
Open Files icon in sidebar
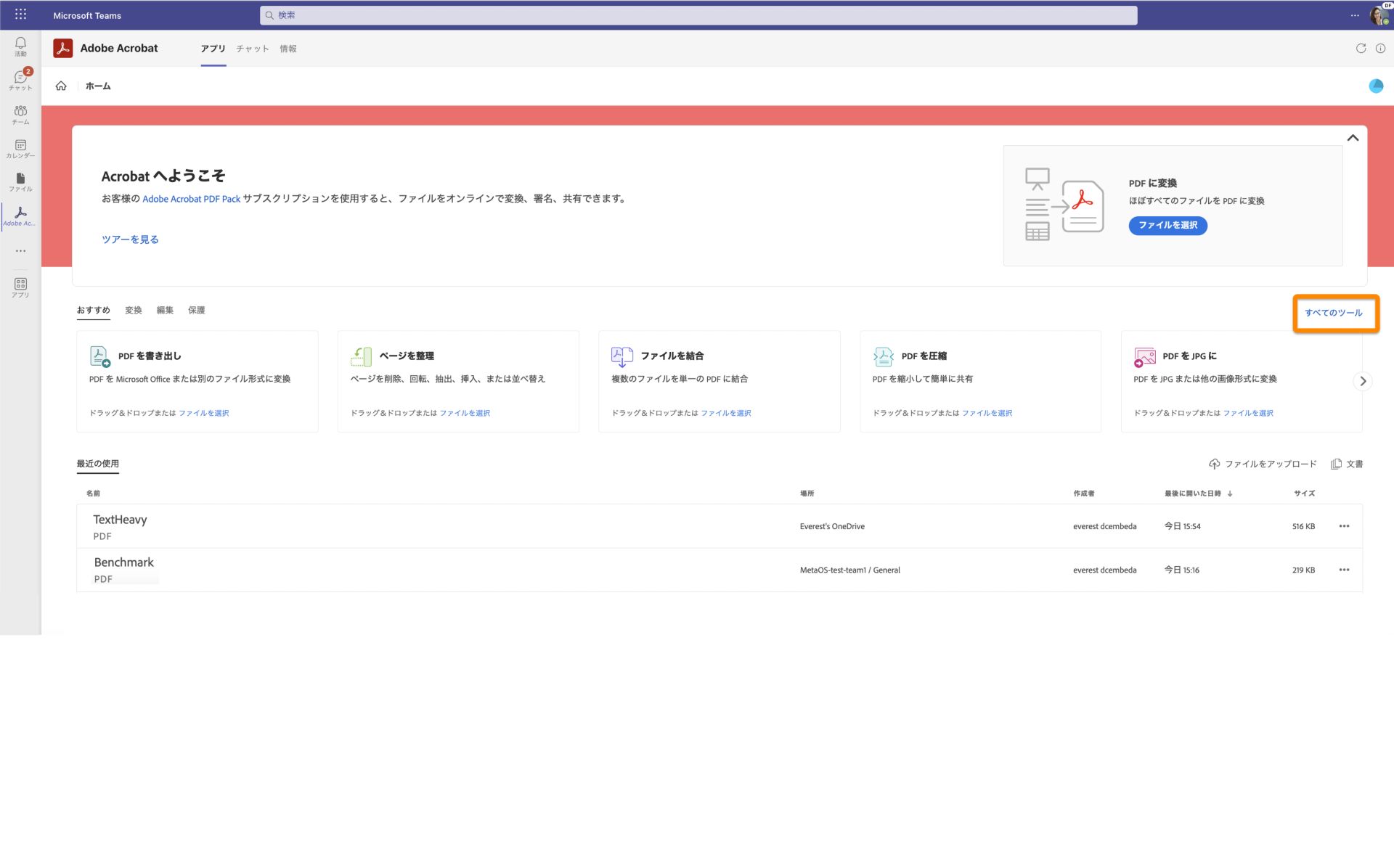tap(20, 181)
